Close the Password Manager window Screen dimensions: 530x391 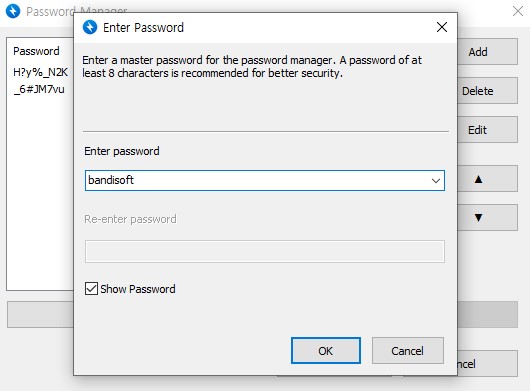point(517,11)
